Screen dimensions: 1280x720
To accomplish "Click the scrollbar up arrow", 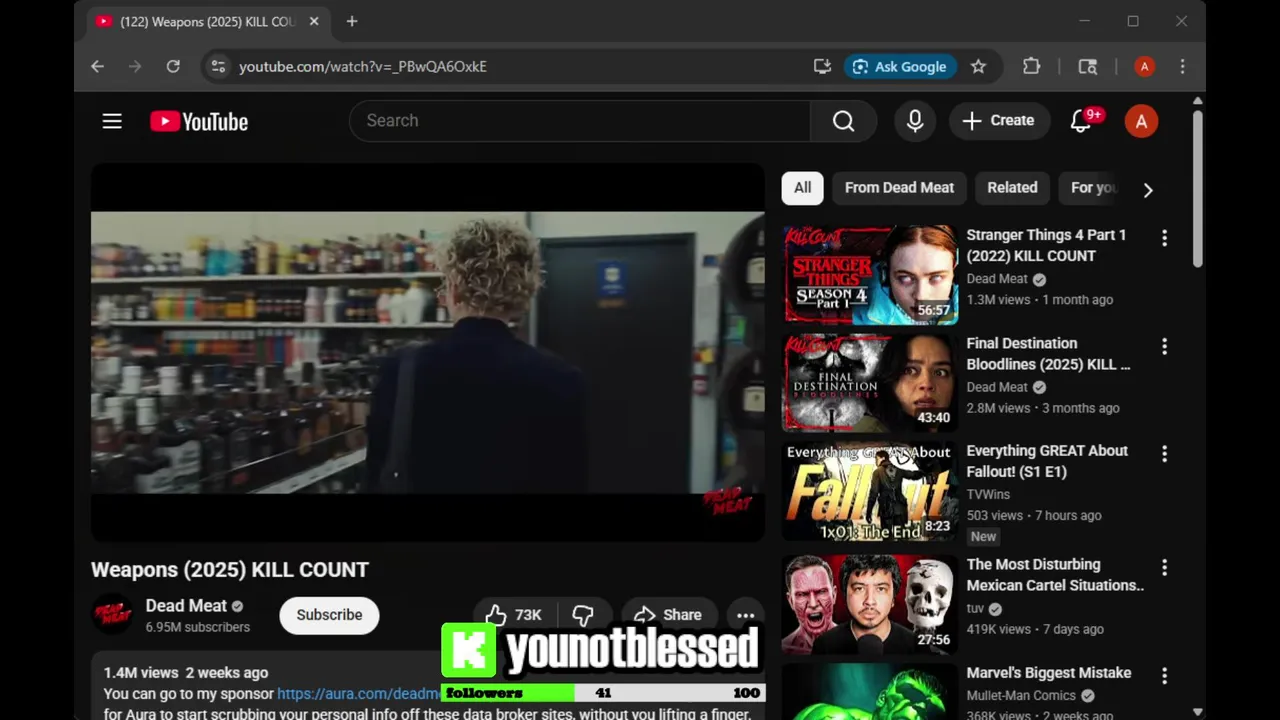I will (1197, 101).
